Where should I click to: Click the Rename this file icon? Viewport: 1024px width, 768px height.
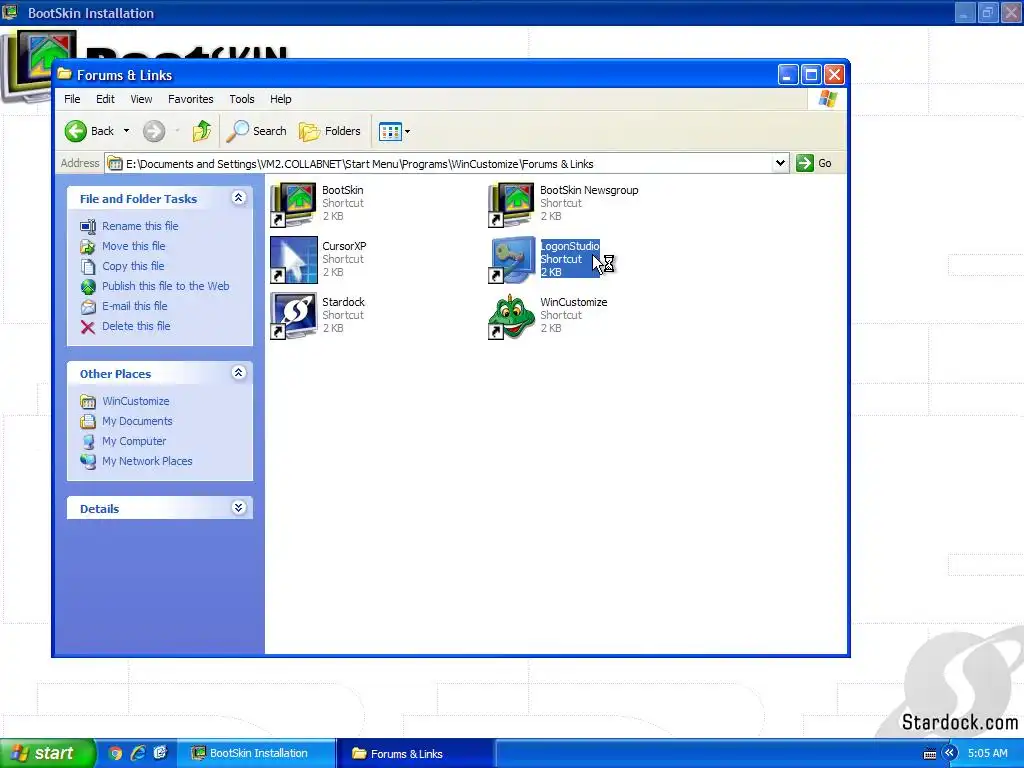[88, 227]
